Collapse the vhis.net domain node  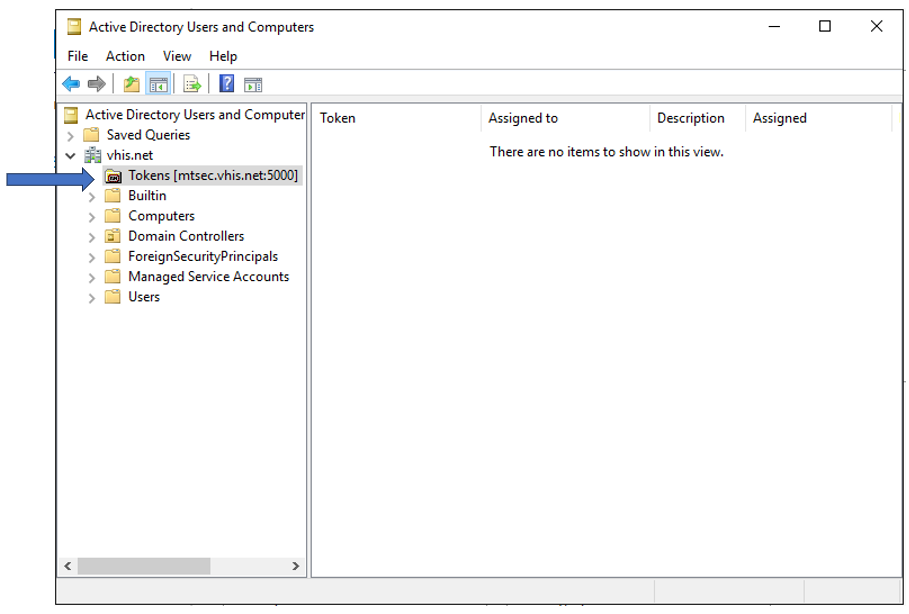70,155
